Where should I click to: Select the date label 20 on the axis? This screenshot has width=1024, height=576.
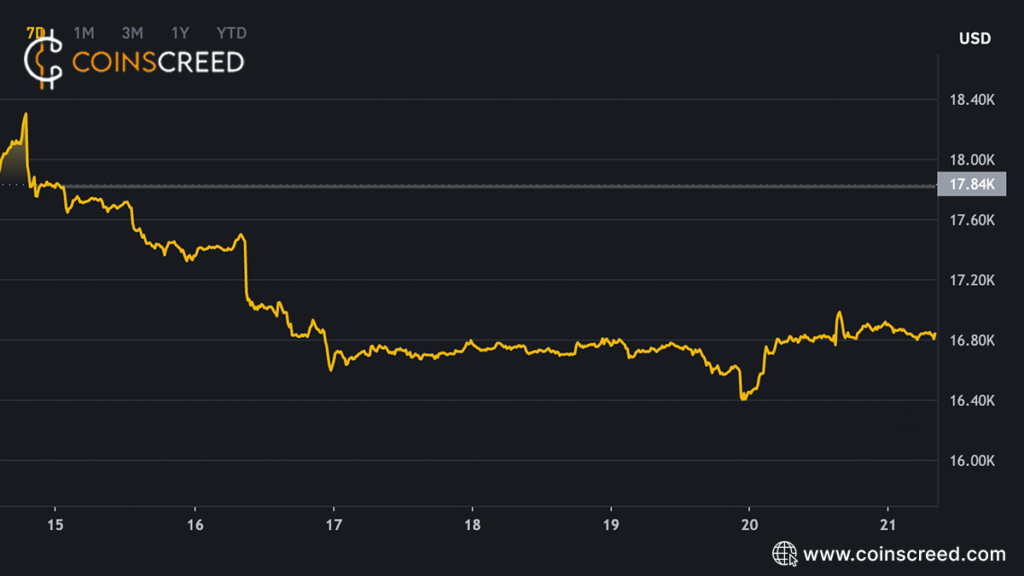750,522
